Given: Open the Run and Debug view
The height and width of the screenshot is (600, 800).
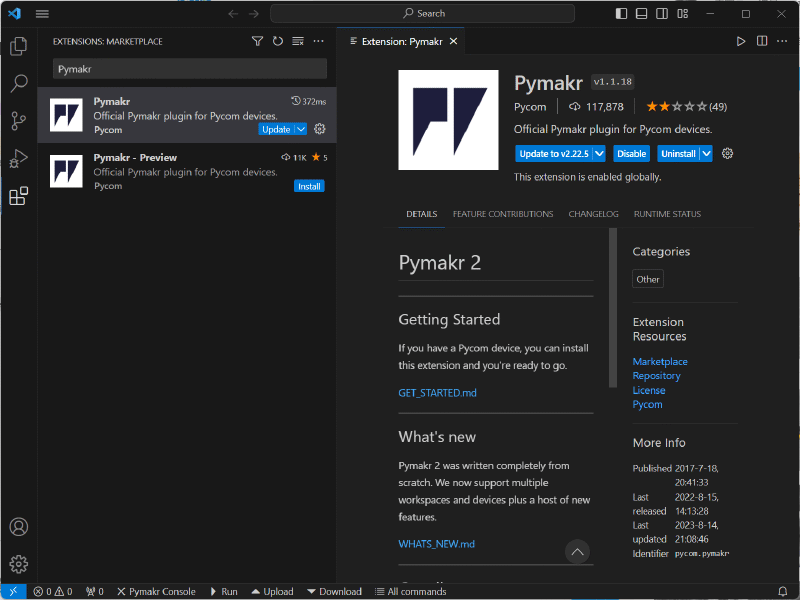Looking at the screenshot, I should [x=18, y=159].
